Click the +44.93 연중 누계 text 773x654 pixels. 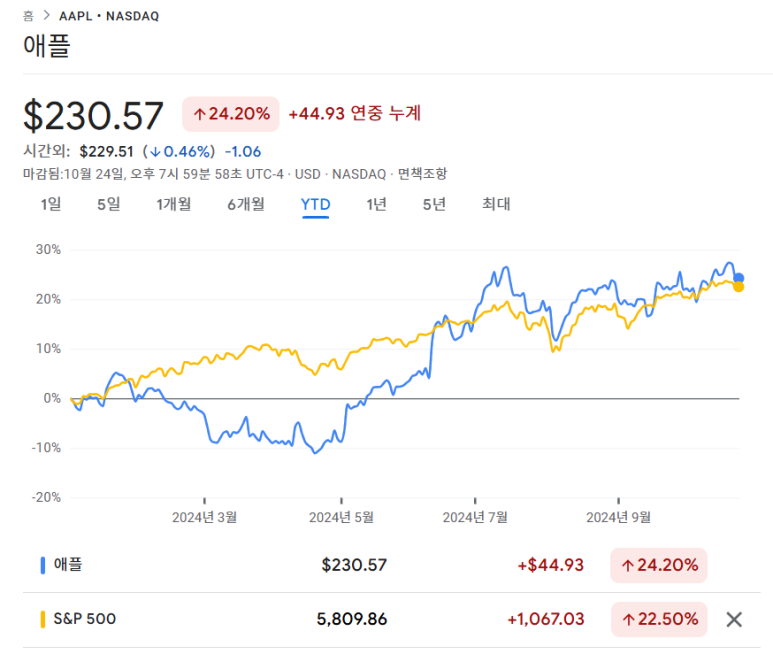pos(354,113)
